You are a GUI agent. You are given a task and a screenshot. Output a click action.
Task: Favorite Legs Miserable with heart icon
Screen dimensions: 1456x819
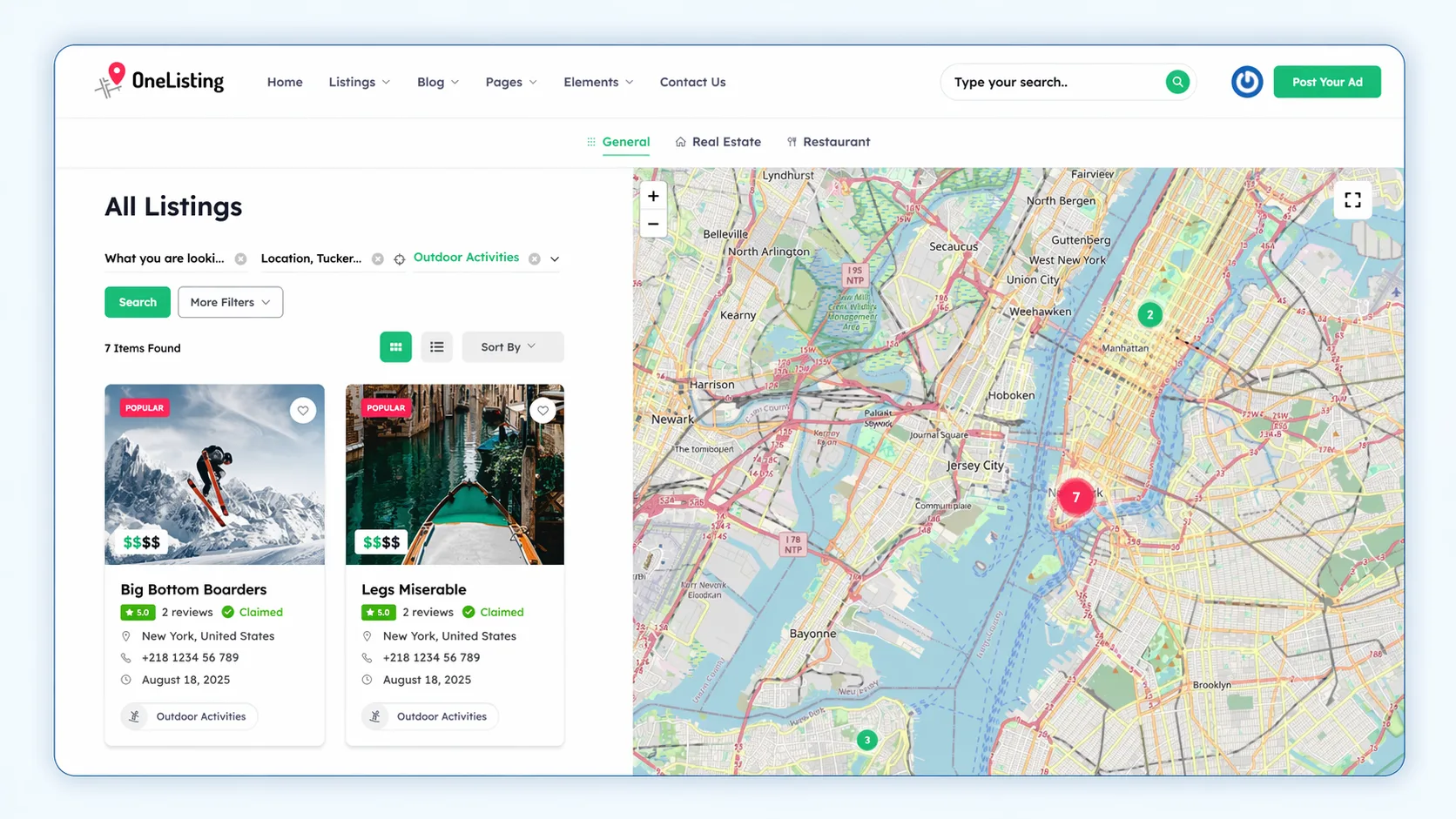(543, 411)
